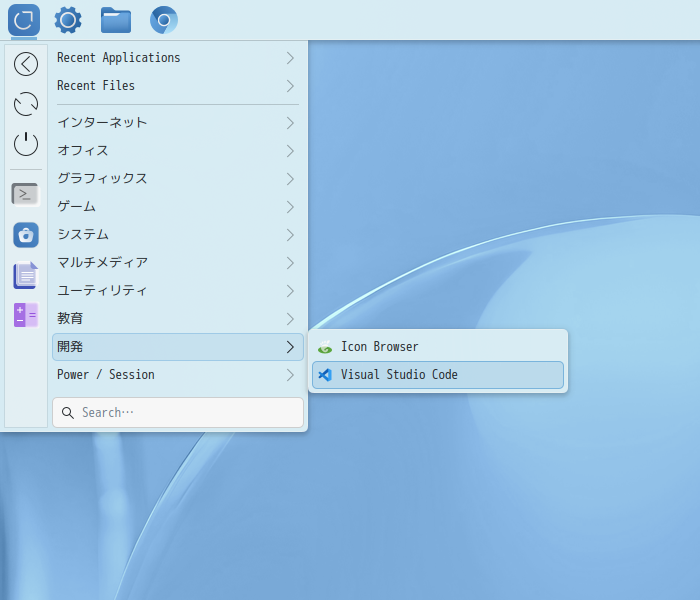Open the グラフィックス category
This screenshot has height=600, width=700.
pos(178,179)
